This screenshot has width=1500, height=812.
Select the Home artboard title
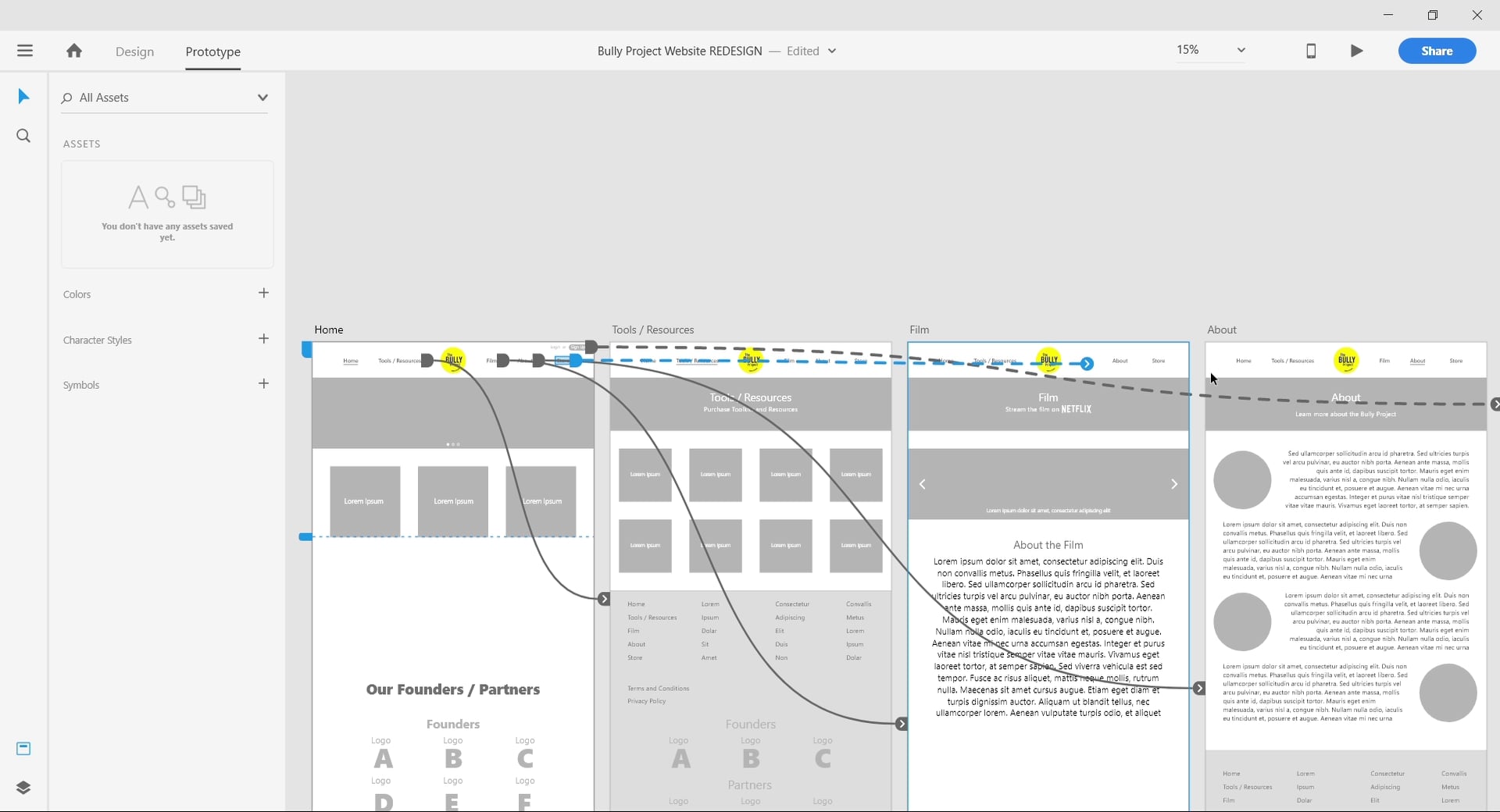tap(329, 329)
